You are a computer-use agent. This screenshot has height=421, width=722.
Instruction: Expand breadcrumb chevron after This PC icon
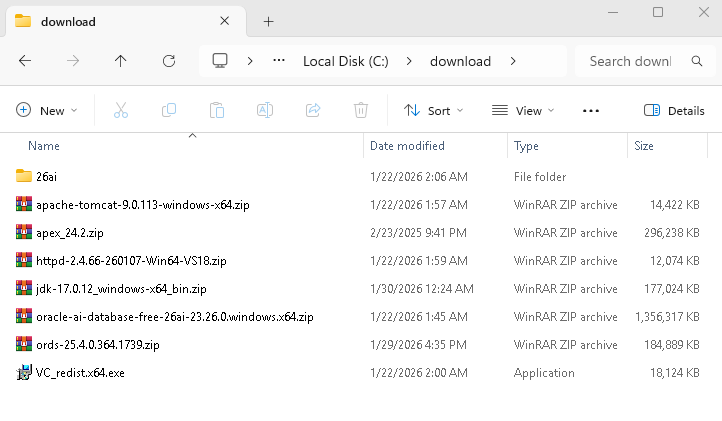pyautogui.click(x=250, y=61)
